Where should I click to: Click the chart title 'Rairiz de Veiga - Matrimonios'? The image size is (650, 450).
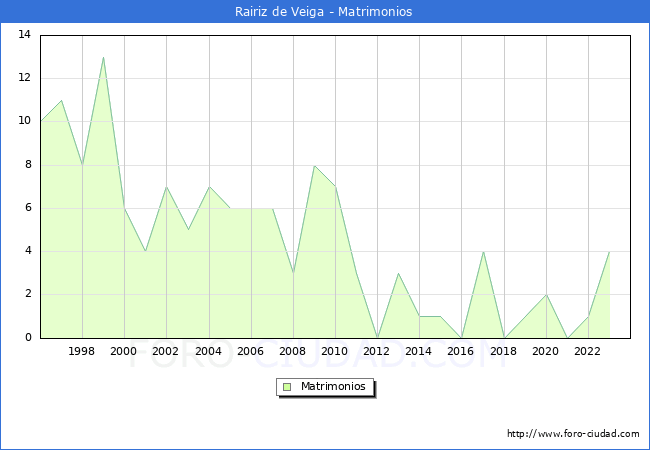click(x=323, y=12)
